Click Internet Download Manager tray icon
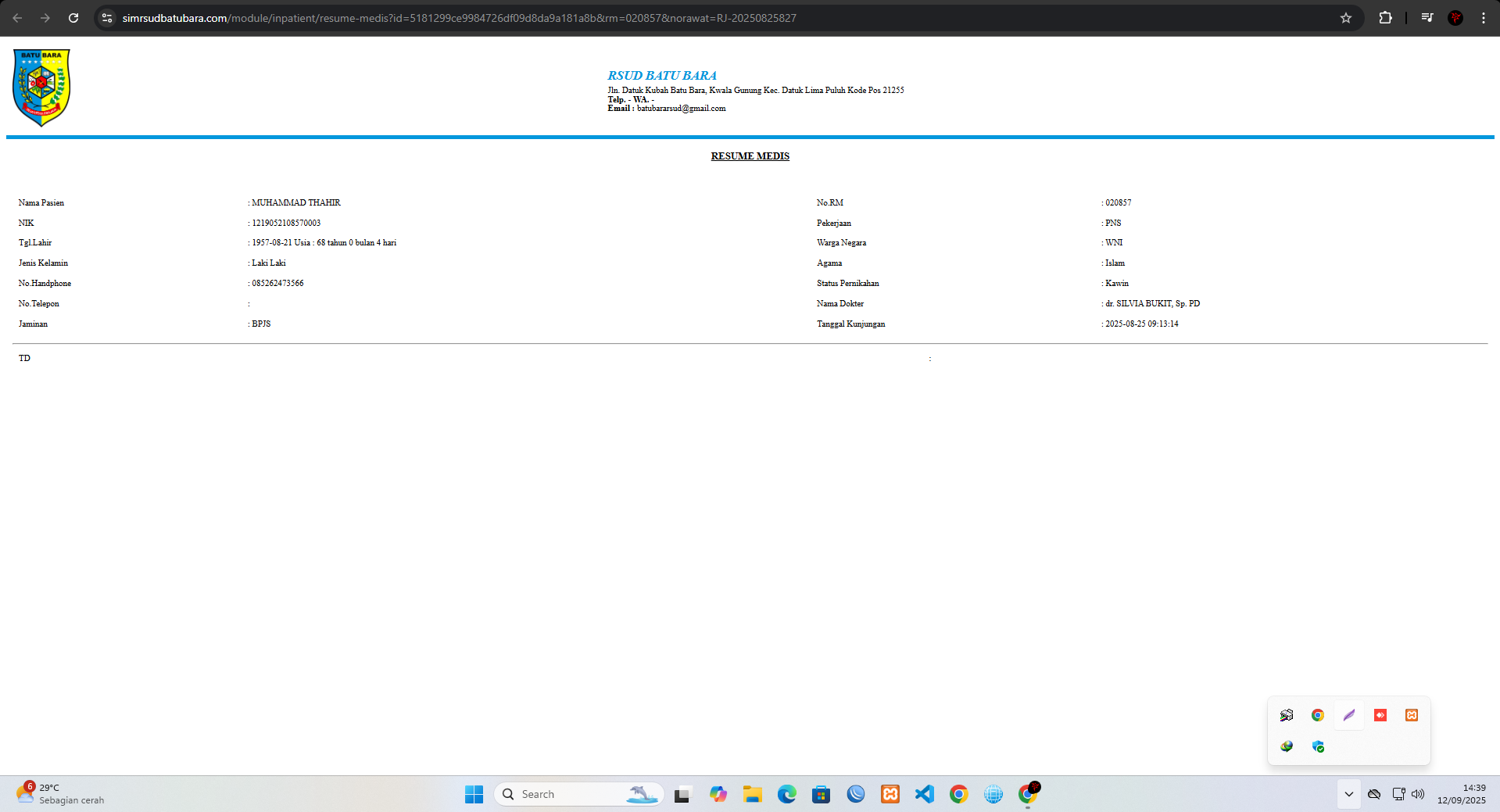This screenshot has height=812, width=1500. point(1287,746)
